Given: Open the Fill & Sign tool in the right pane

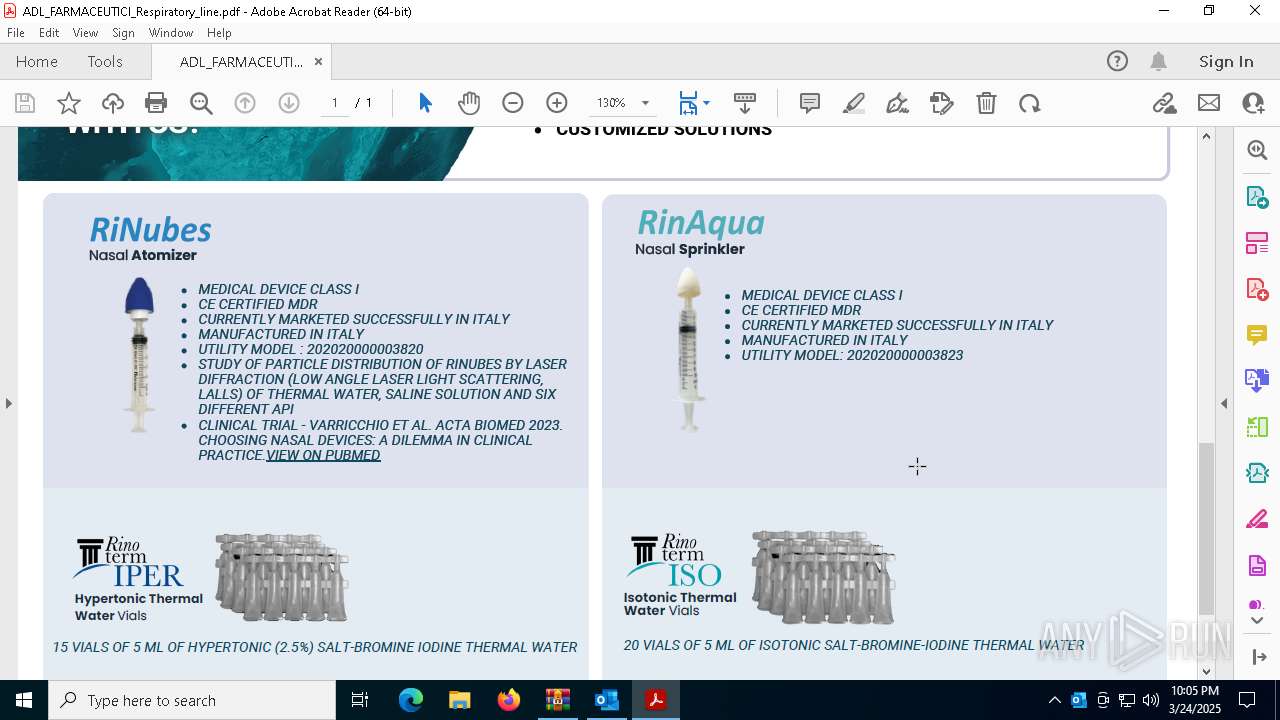Looking at the screenshot, I should click(x=1257, y=519).
